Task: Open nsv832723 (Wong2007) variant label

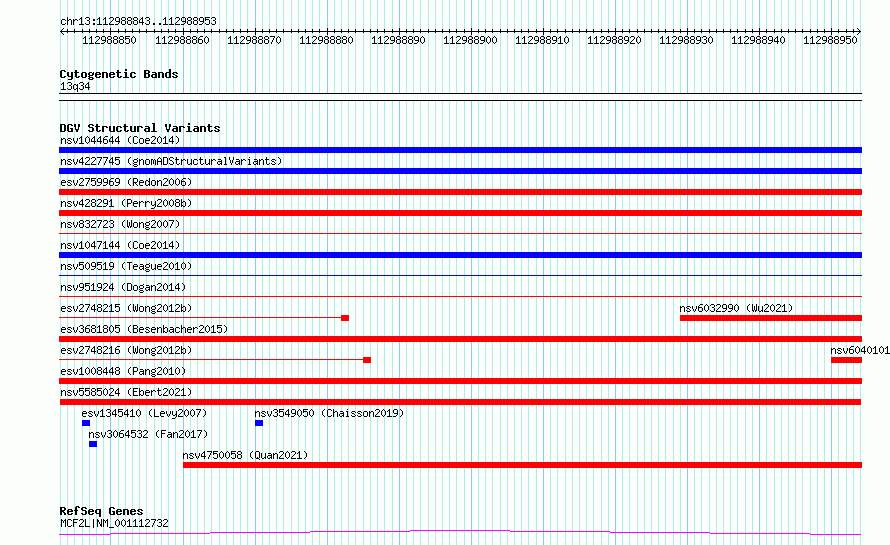Action: click(x=120, y=224)
